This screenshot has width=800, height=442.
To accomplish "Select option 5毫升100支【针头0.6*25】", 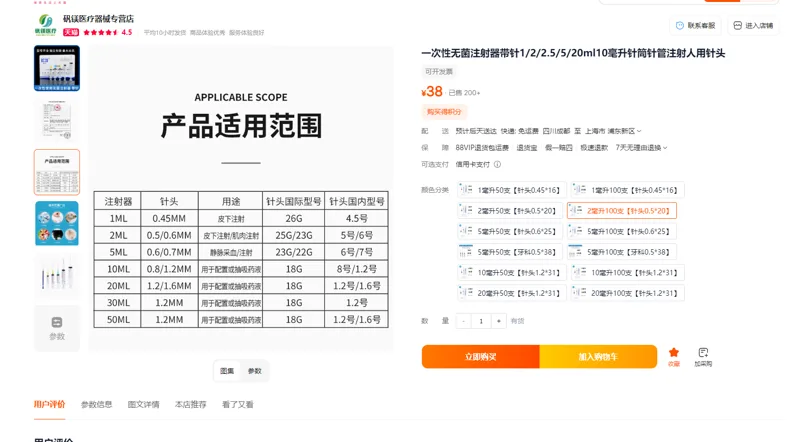I will [622, 231].
